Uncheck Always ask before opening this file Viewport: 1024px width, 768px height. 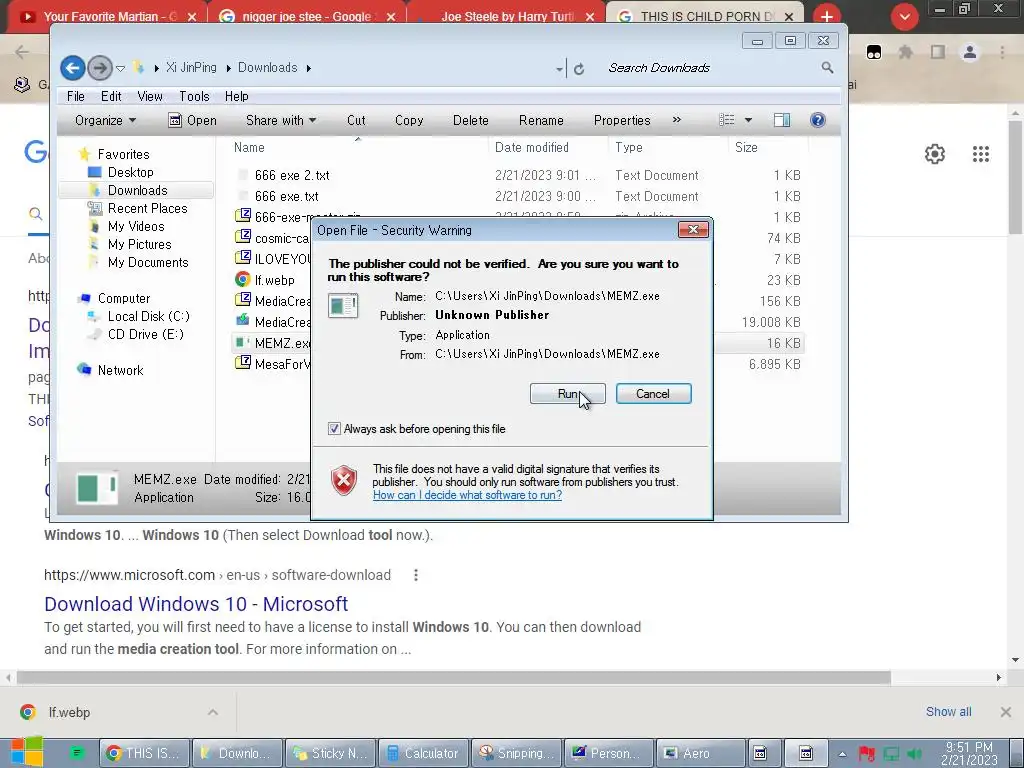click(334, 429)
